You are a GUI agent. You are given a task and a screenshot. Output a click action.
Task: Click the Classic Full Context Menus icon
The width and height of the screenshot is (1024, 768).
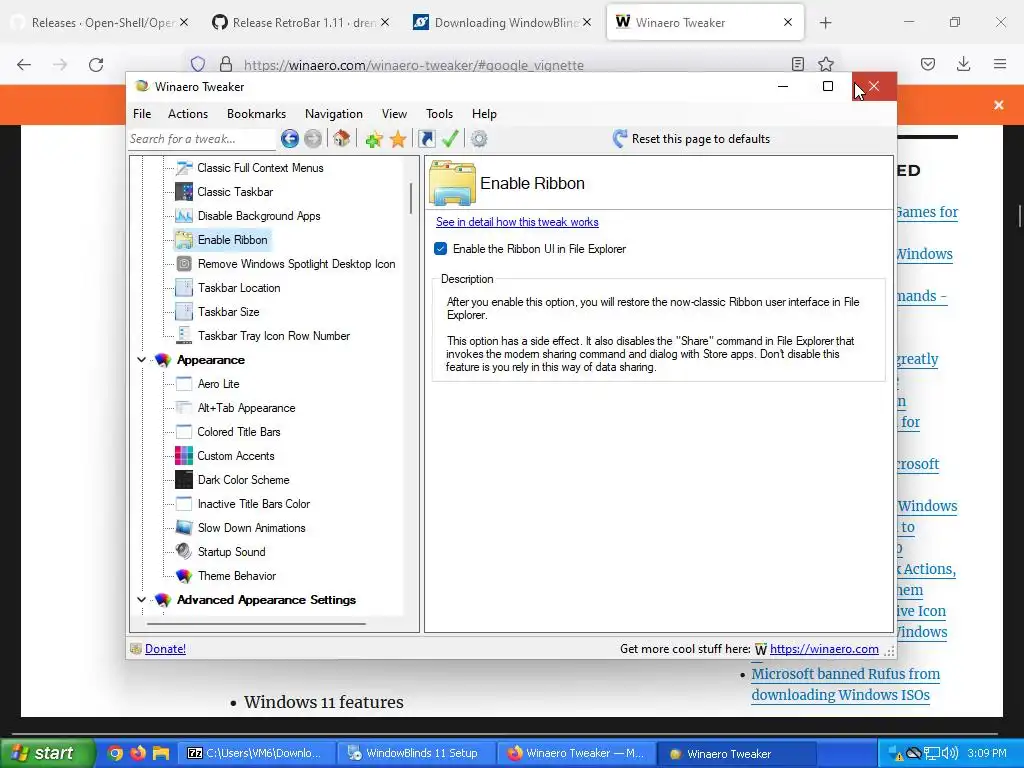(184, 168)
